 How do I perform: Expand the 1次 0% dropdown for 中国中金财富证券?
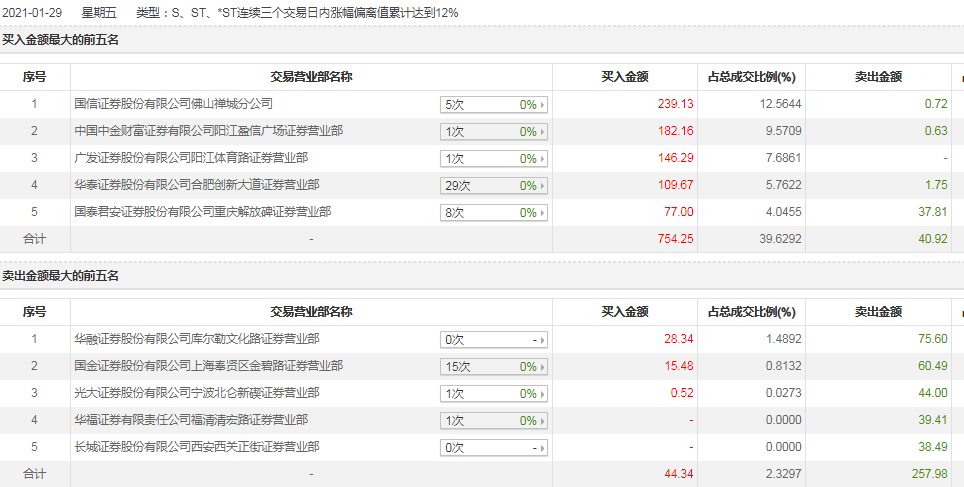pyautogui.click(x=494, y=132)
